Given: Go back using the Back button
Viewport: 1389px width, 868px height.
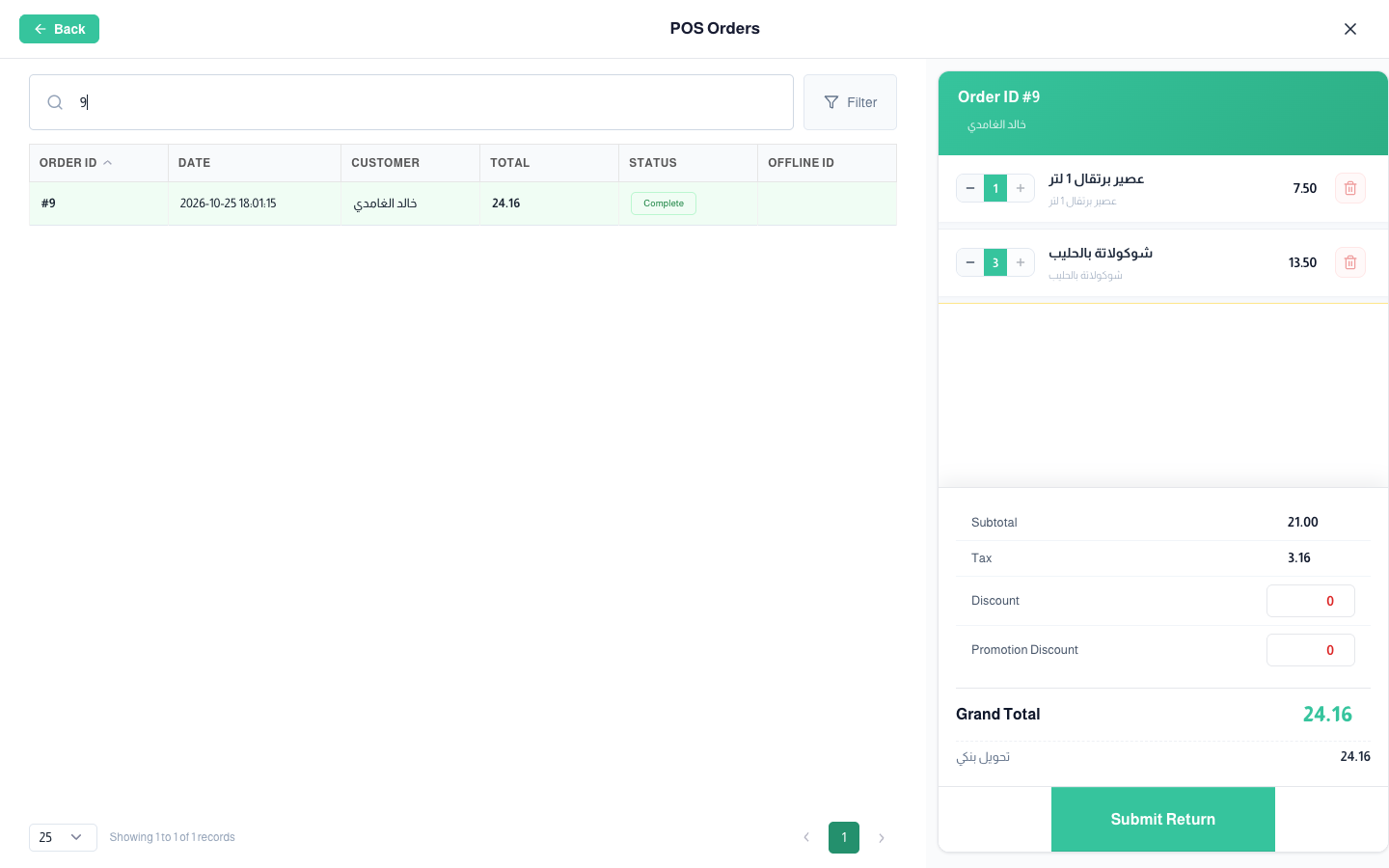Looking at the screenshot, I should [59, 29].
